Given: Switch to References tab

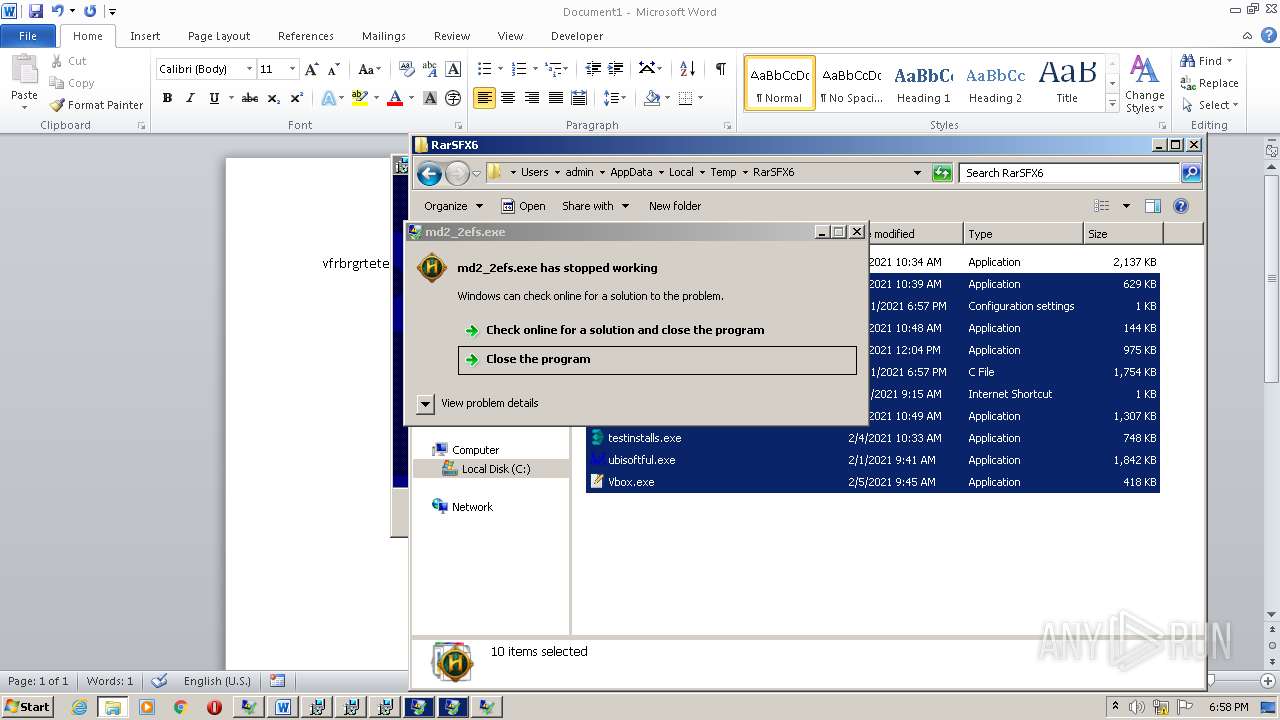Looking at the screenshot, I should point(306,36).
